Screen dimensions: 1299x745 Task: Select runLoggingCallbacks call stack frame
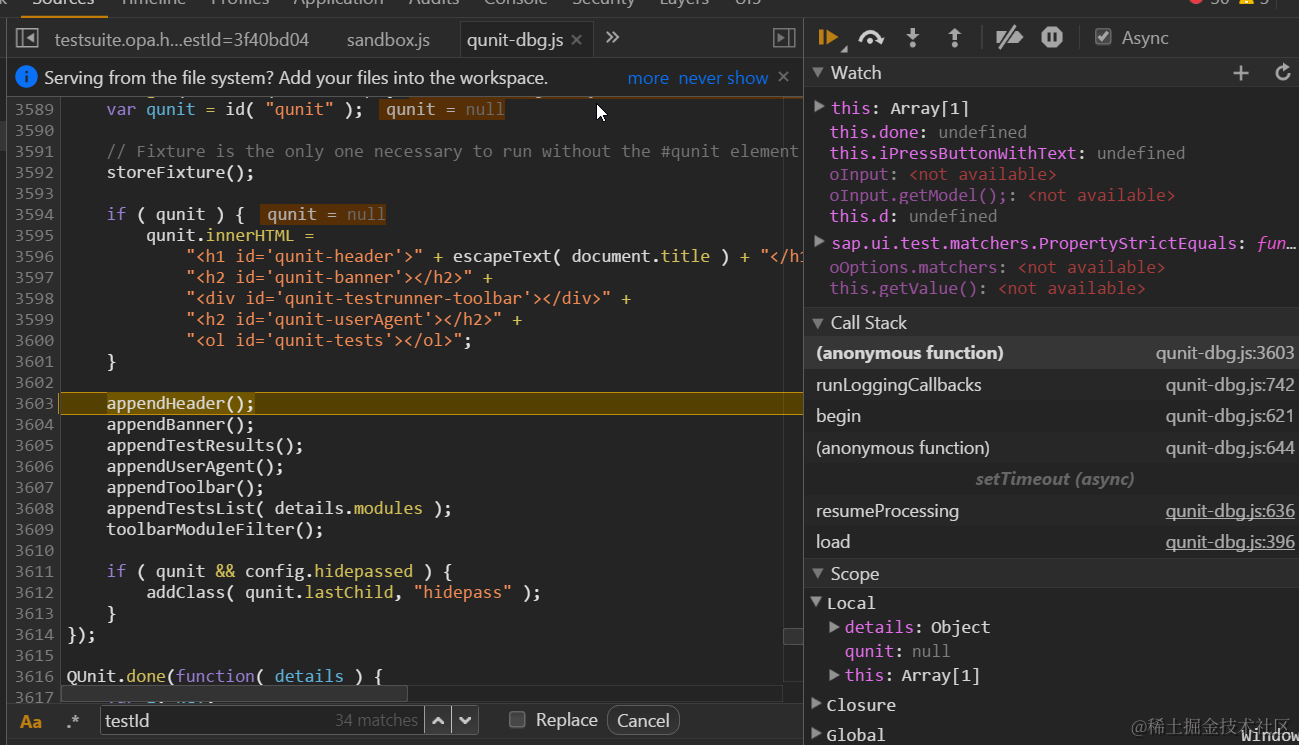coord(898,385)
